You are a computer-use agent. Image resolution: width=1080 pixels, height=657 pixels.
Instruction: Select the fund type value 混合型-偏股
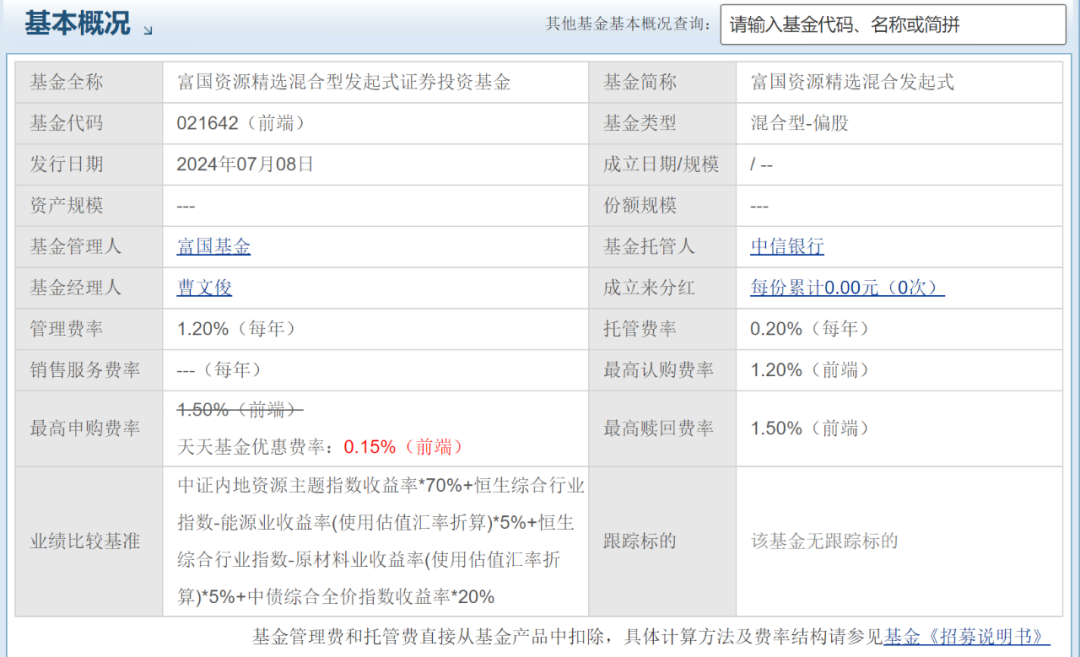point(800,123)
